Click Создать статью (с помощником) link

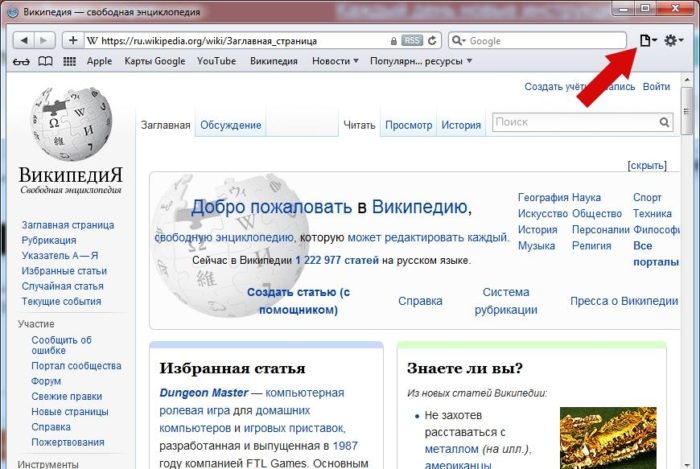click(x=298, y=301)
